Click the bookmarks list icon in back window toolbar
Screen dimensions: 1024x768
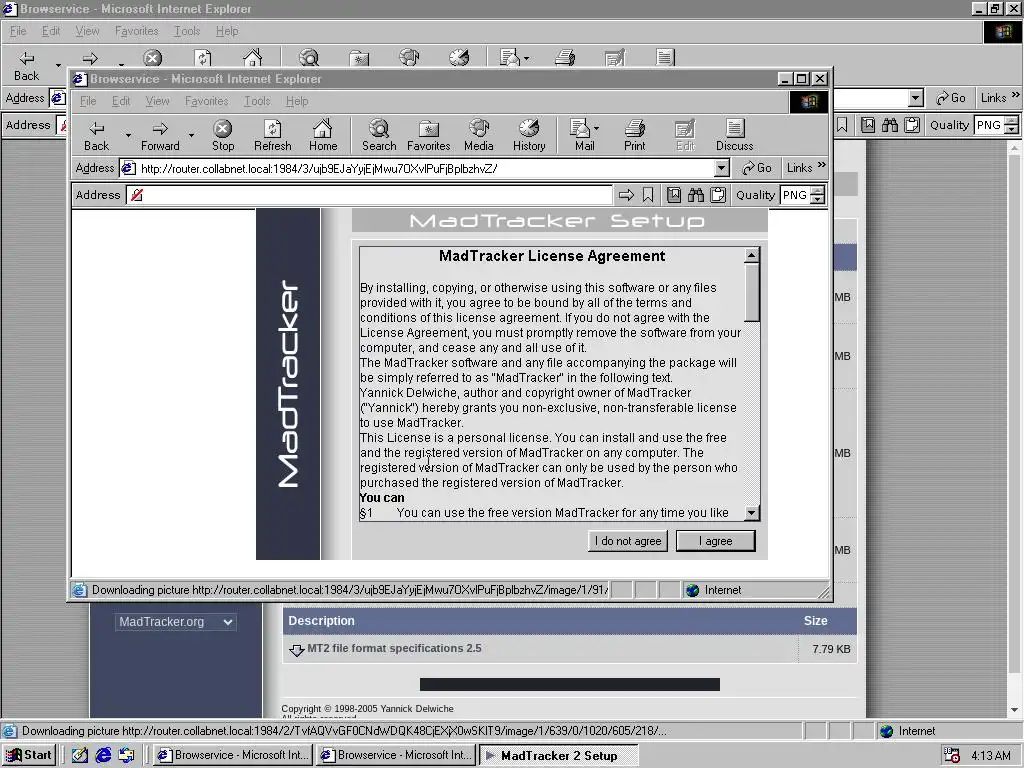tap(868, 125)
